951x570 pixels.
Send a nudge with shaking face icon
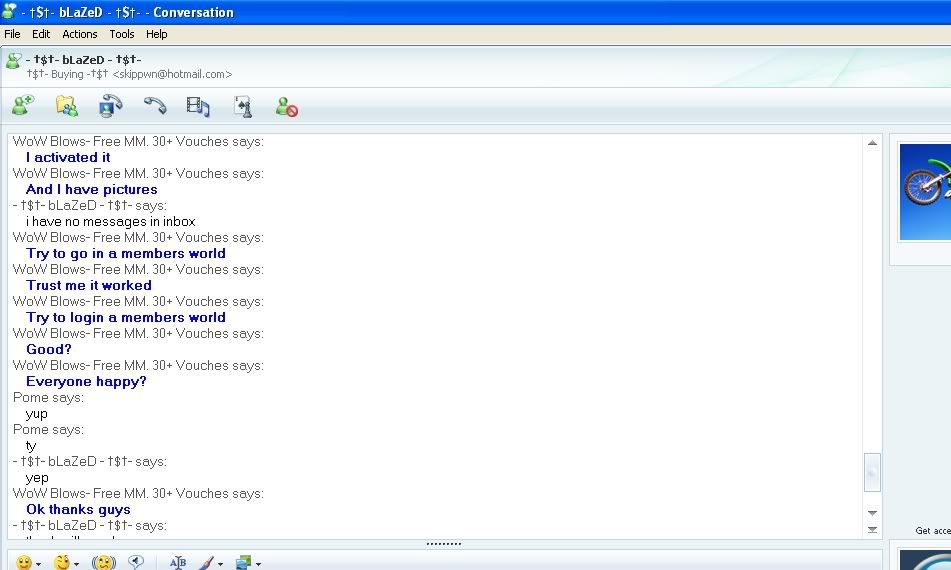(104, 563)
